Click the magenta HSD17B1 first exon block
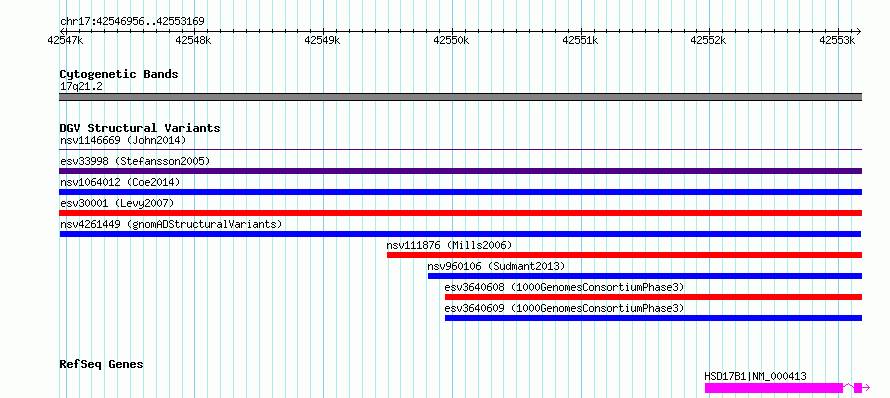This screenshot has width=890, height=398. pyautogui.click(x=774, y=388)
